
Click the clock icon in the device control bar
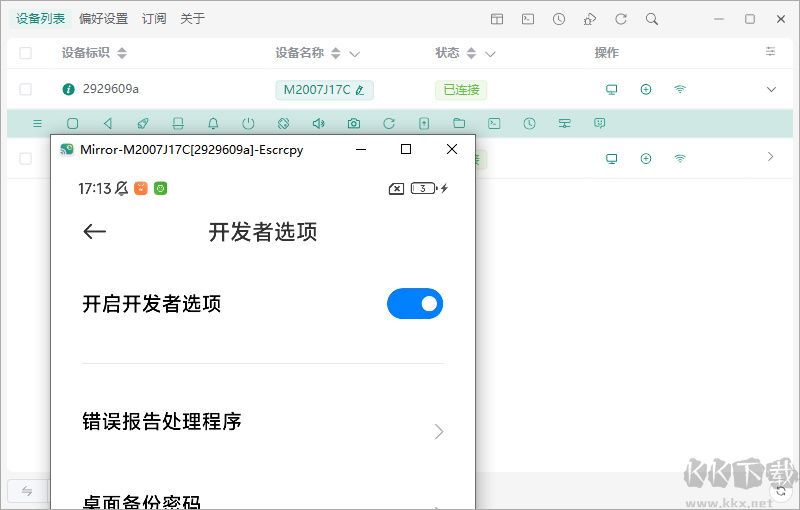pos(529,123)
